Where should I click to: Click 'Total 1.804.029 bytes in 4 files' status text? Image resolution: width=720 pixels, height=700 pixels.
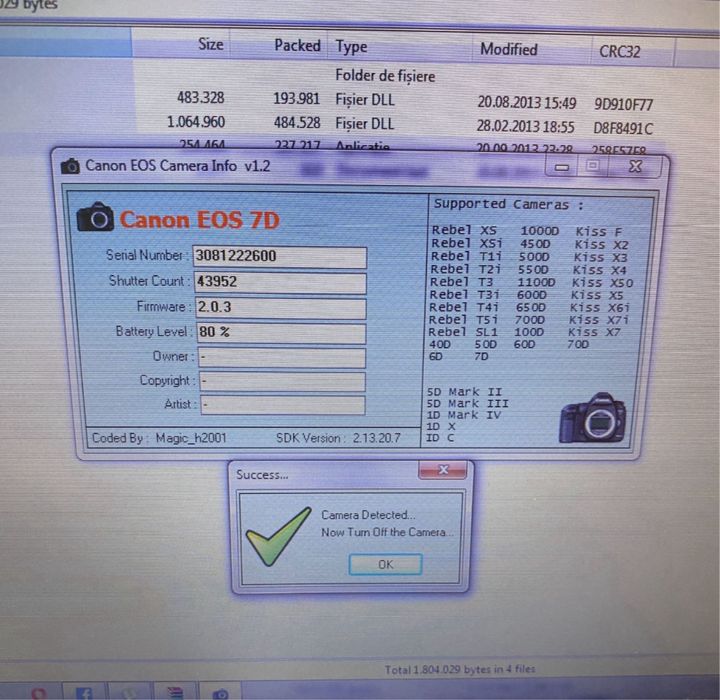coord(460,669)
